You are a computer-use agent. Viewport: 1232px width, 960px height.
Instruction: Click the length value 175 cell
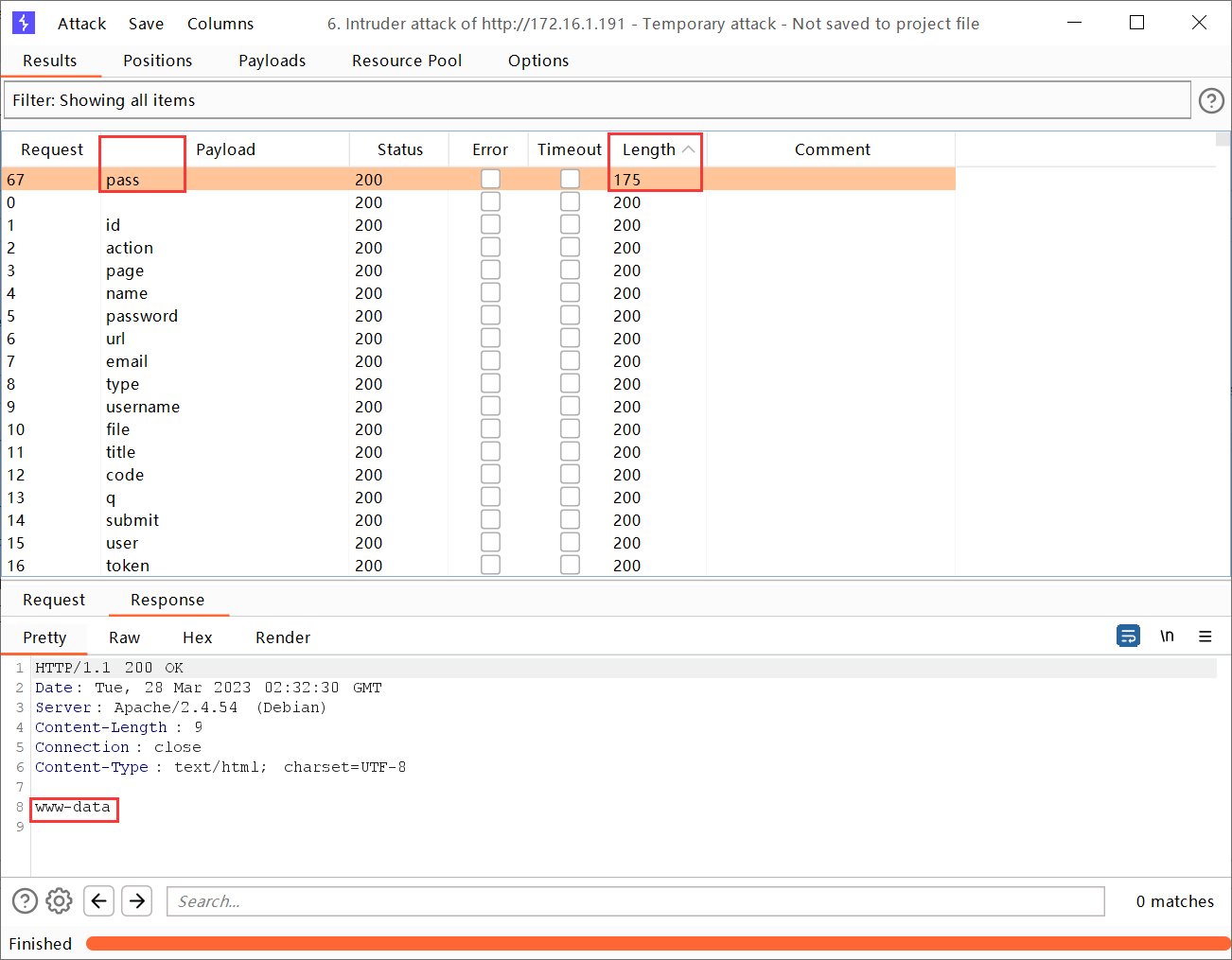627,180
